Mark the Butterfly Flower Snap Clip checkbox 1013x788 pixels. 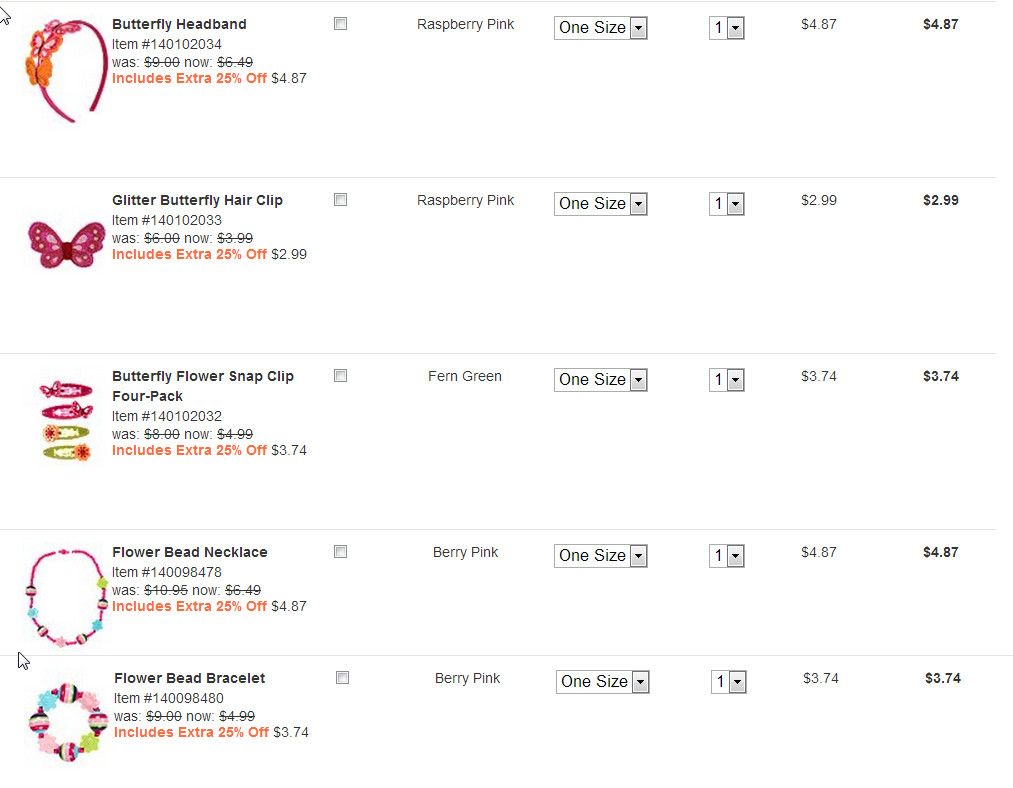pyautogui.click(x=340, y=376)
